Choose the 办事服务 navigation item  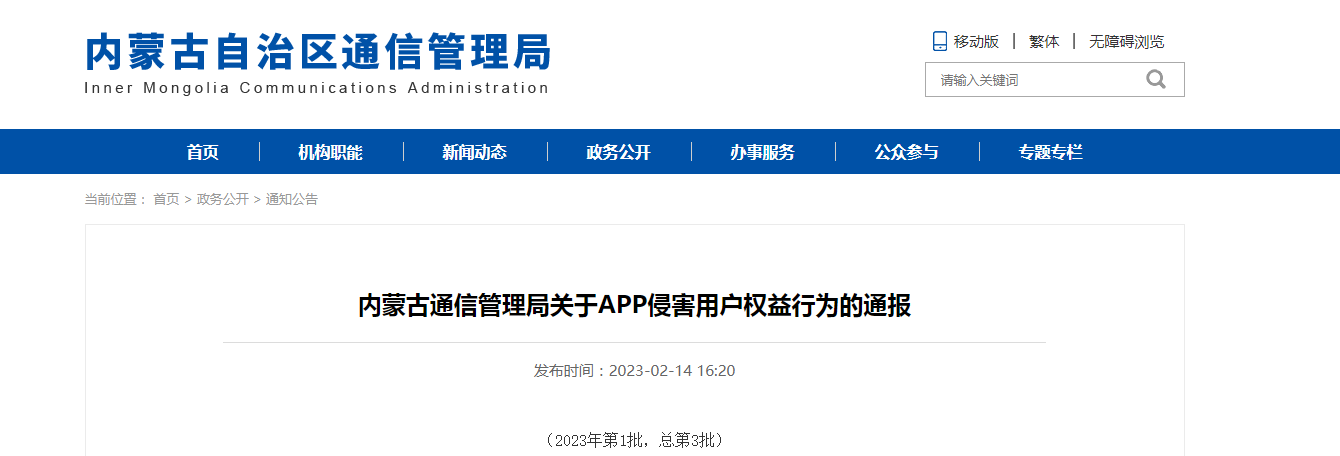click(x=762, y=152)
